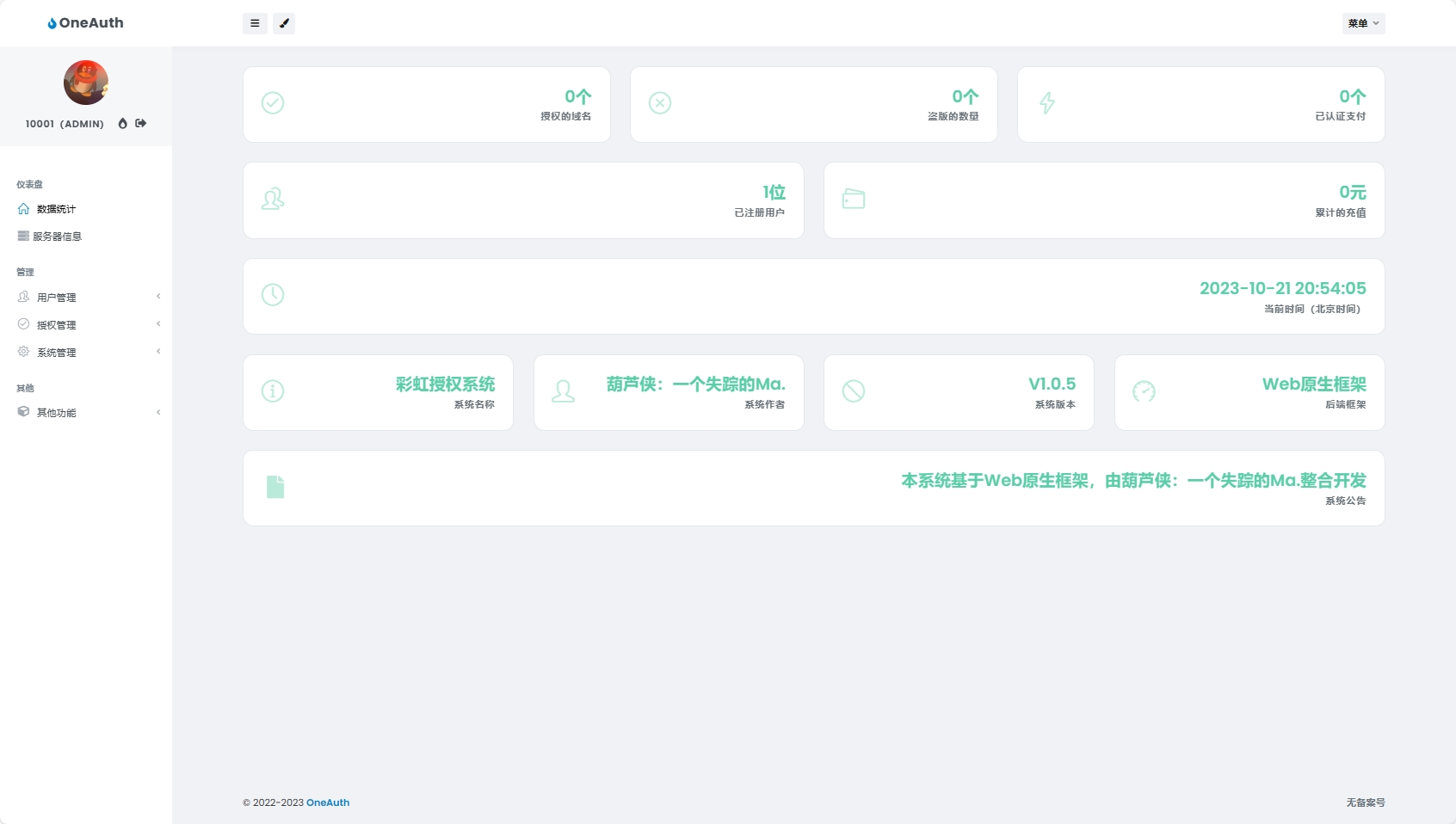
Task: Click the user icon beside 用户管理
Action: click(x=23, y=297)
